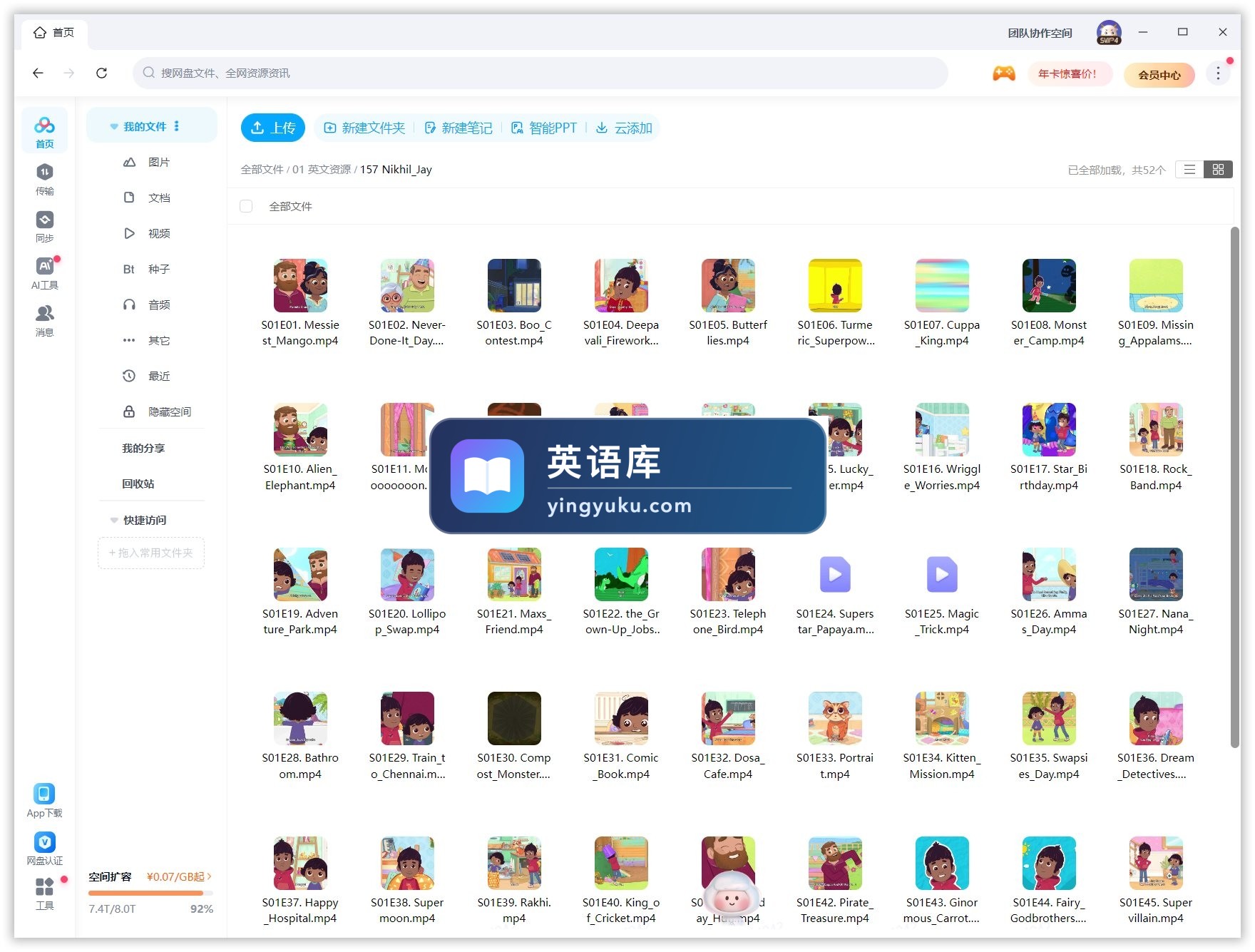Click 新建文件夹 button
Viewport: 1255px width, 952px height.
pos(364,128)
